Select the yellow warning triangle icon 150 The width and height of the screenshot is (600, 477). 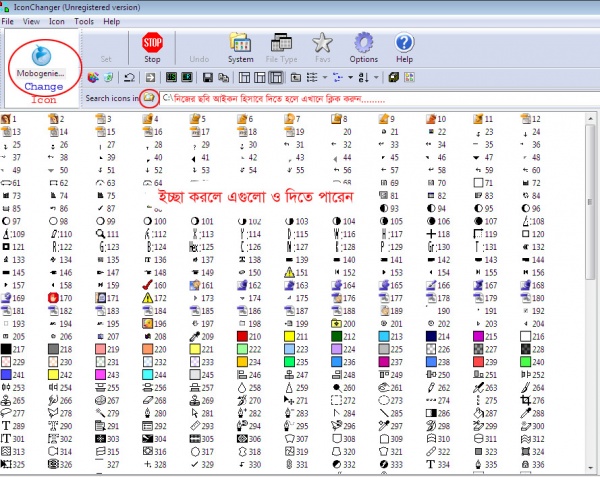(x=292, y=272)
